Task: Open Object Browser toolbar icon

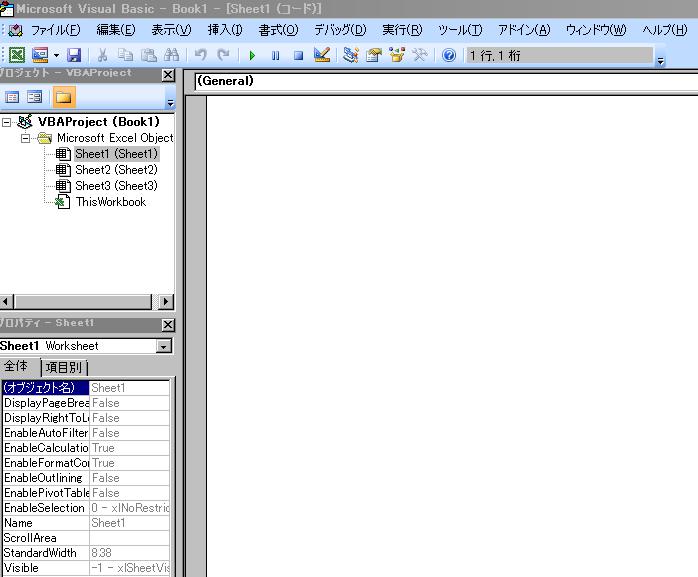Action: coord(397,55)
